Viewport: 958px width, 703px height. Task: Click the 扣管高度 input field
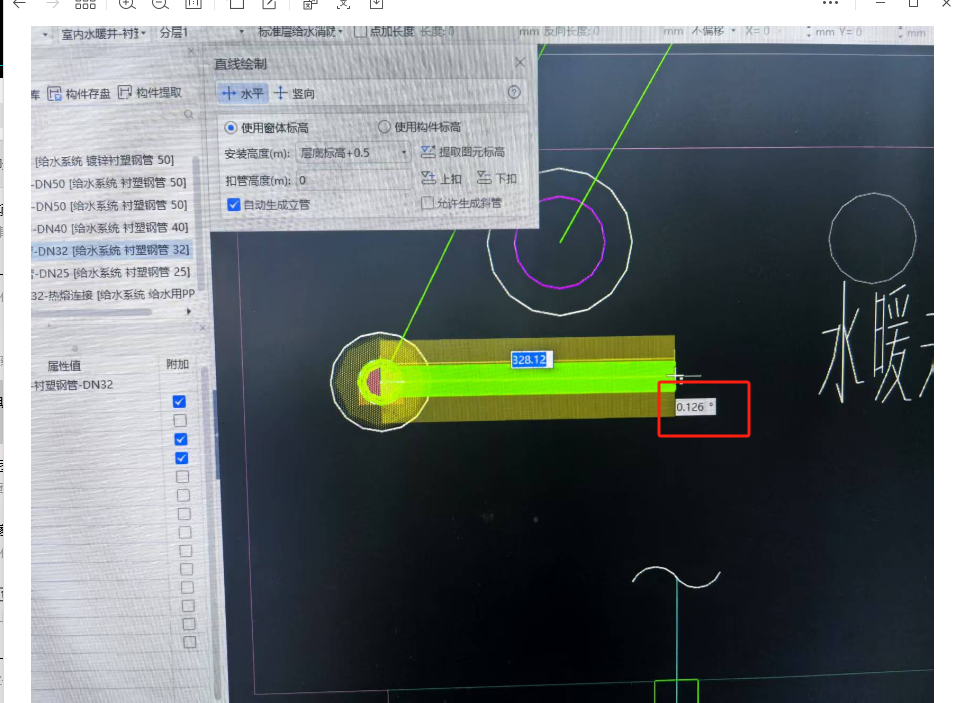point(353,181)
